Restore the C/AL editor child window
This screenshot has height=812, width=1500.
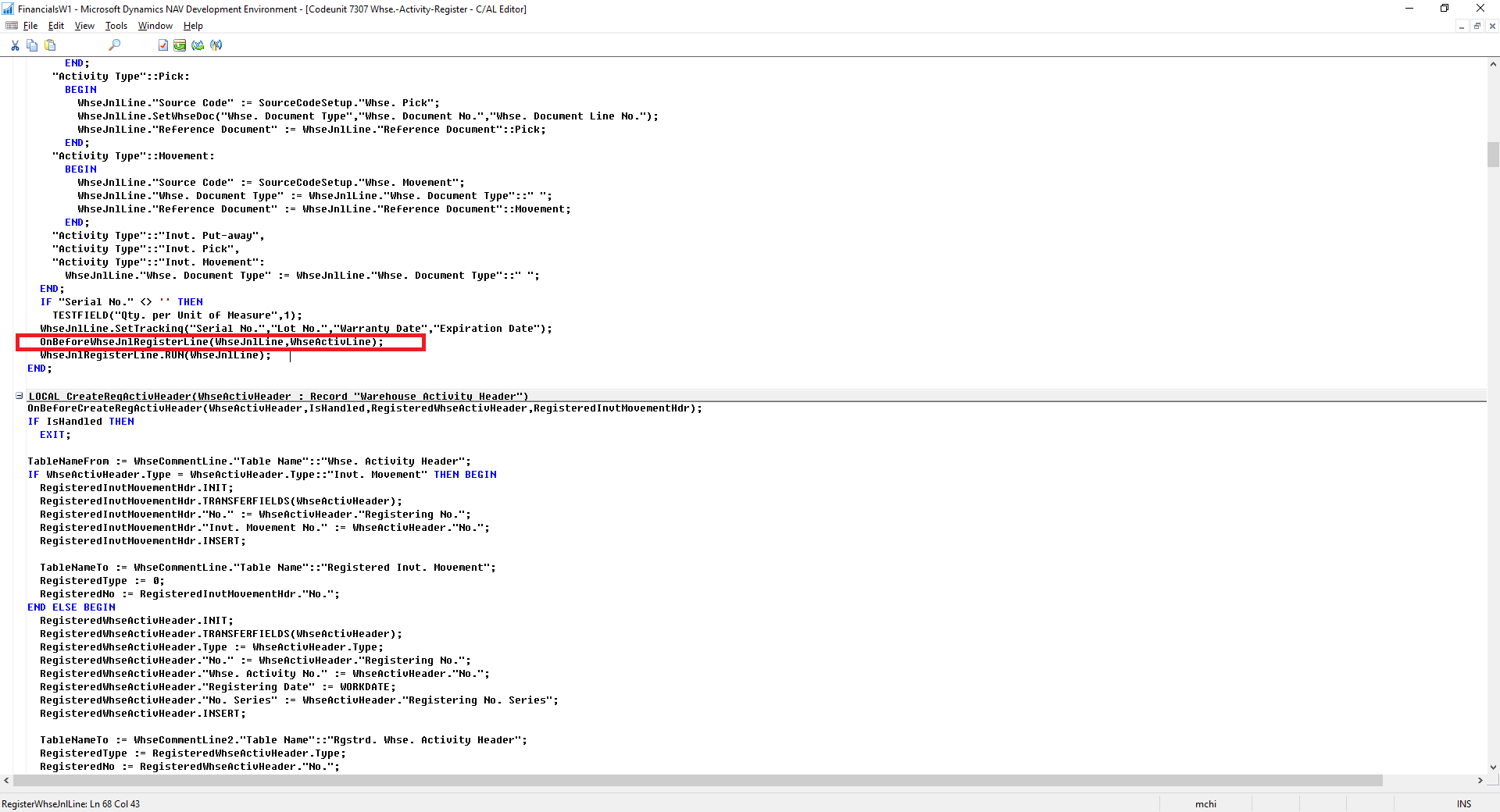tap(1477, 26)
